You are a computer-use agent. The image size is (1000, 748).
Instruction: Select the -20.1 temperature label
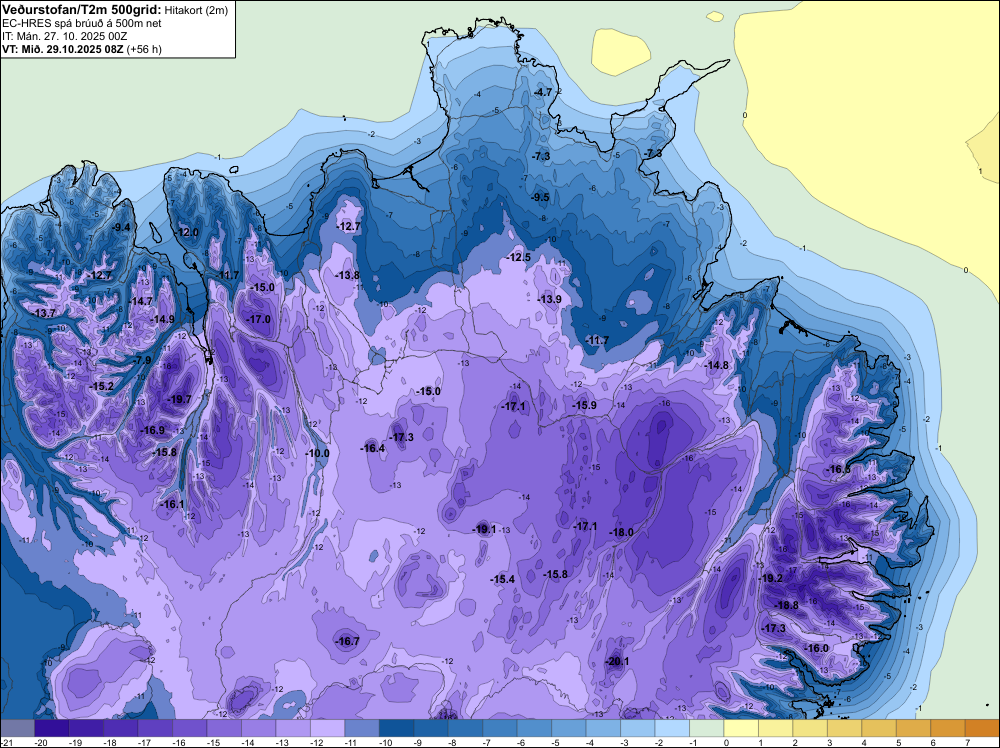click(617, 661)
